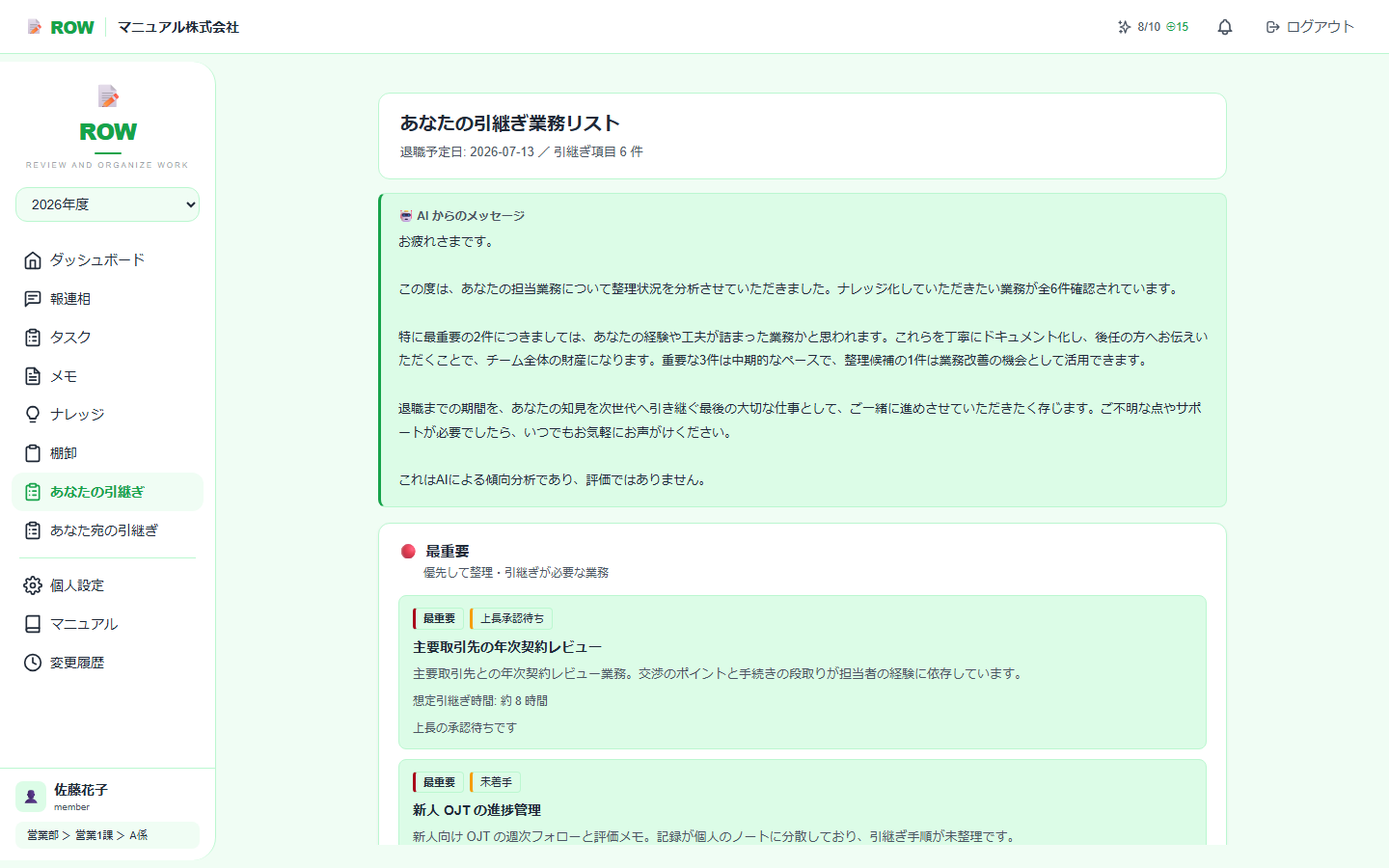Click the ROW logo icon in header
Screen dimensions: 1389x868
pyautogui.click(x=35, y=27)
